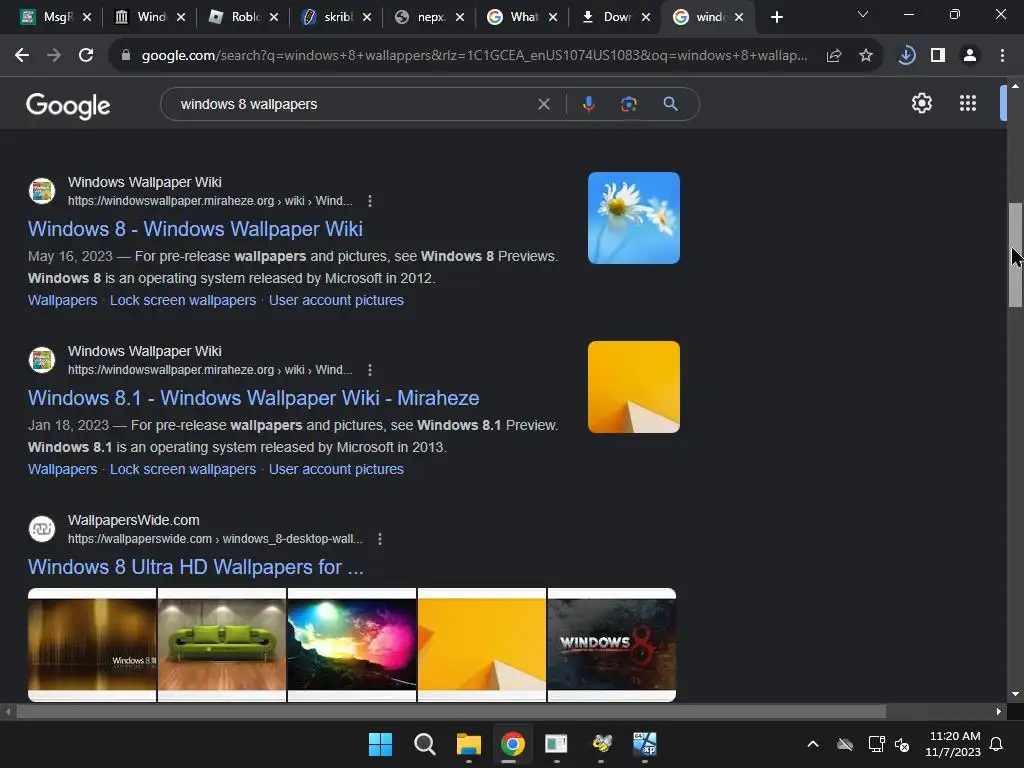Open Wallpapers sitelink under Windows 8 result
The width and height of the screenshot is (1024, 768).
62,300
